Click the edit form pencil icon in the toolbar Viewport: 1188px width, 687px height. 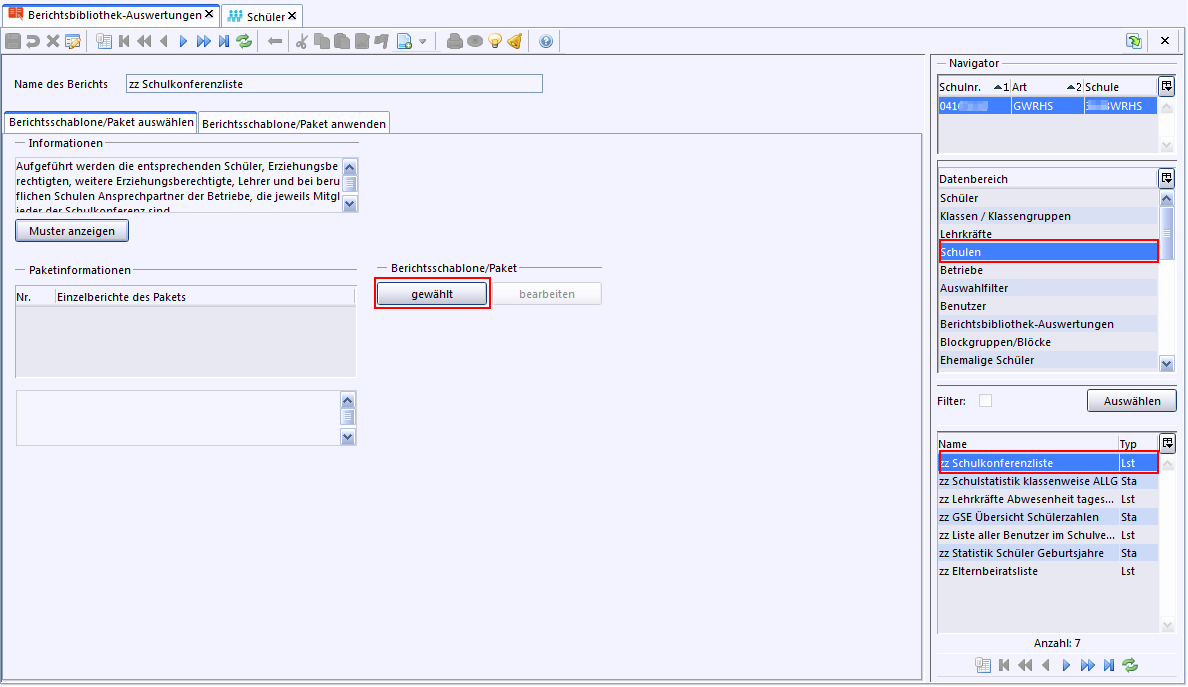click(x=73, y=41)
